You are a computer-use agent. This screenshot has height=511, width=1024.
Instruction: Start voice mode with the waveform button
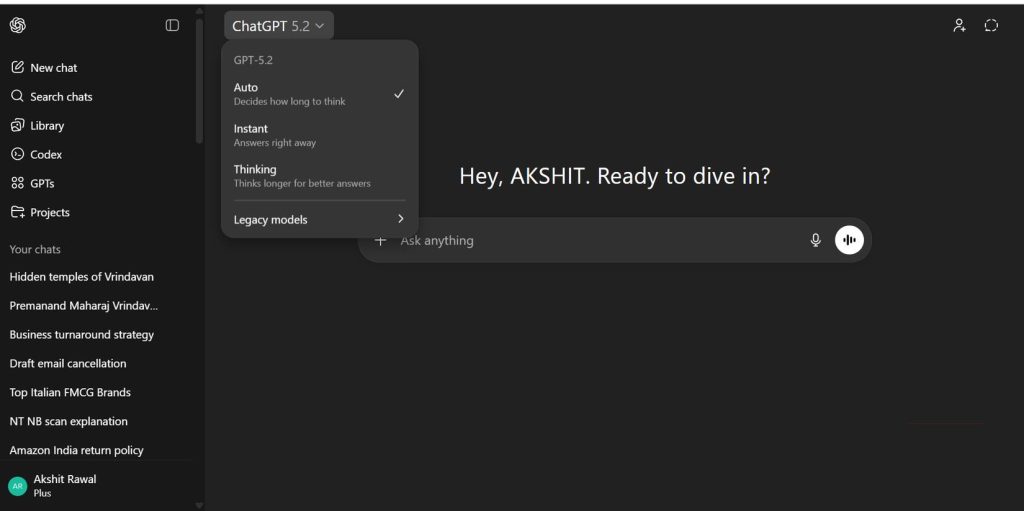(849, 240)
